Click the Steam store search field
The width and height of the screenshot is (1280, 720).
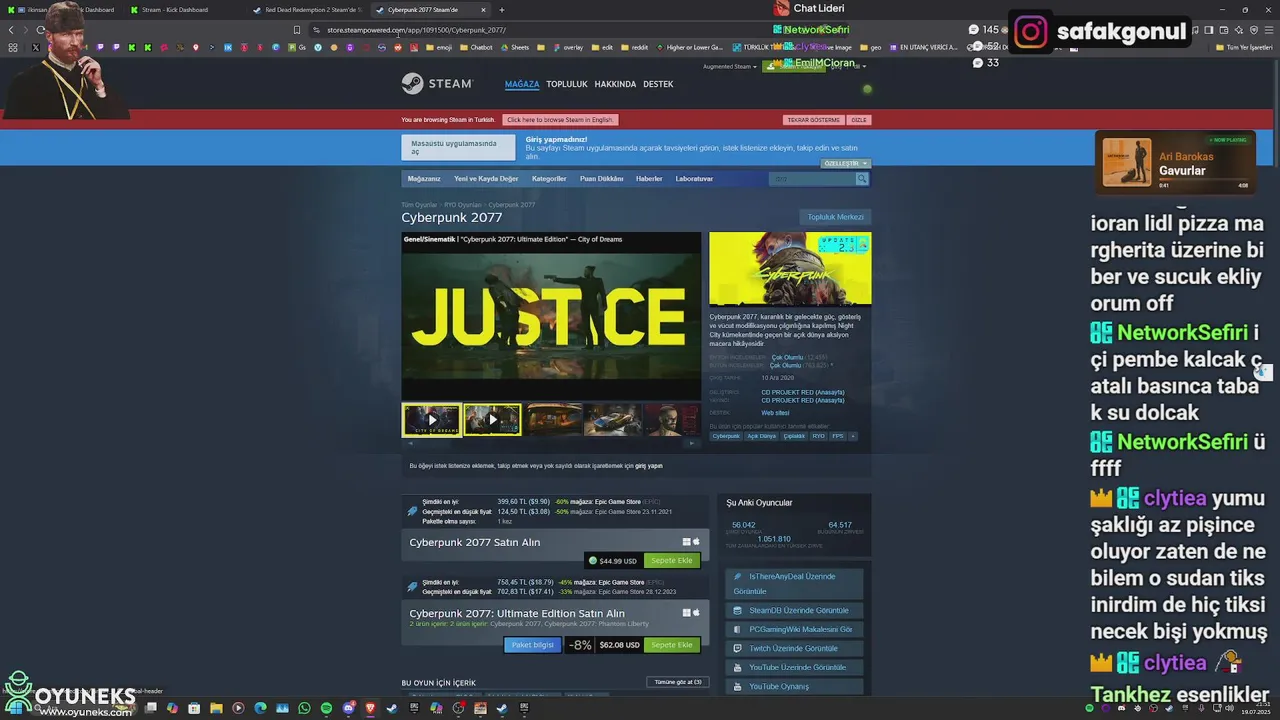coord(811,179)
